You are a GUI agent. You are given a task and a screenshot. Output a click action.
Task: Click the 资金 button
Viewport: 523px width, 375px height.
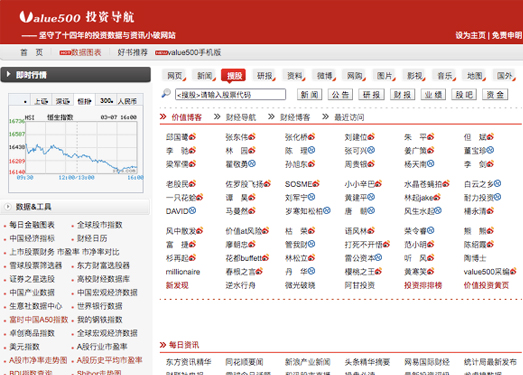495,94
